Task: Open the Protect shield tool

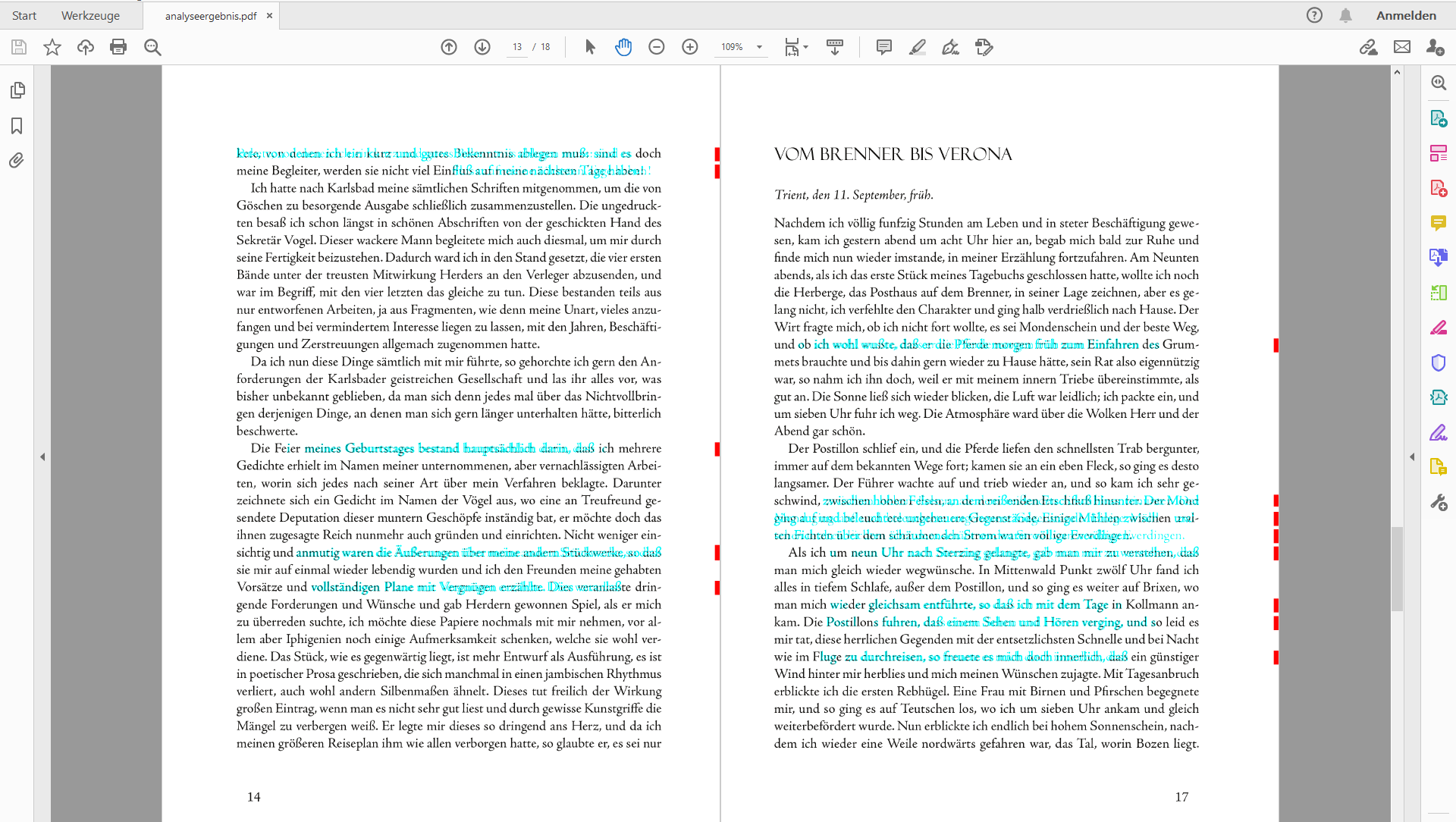Action: [1439, 362]
